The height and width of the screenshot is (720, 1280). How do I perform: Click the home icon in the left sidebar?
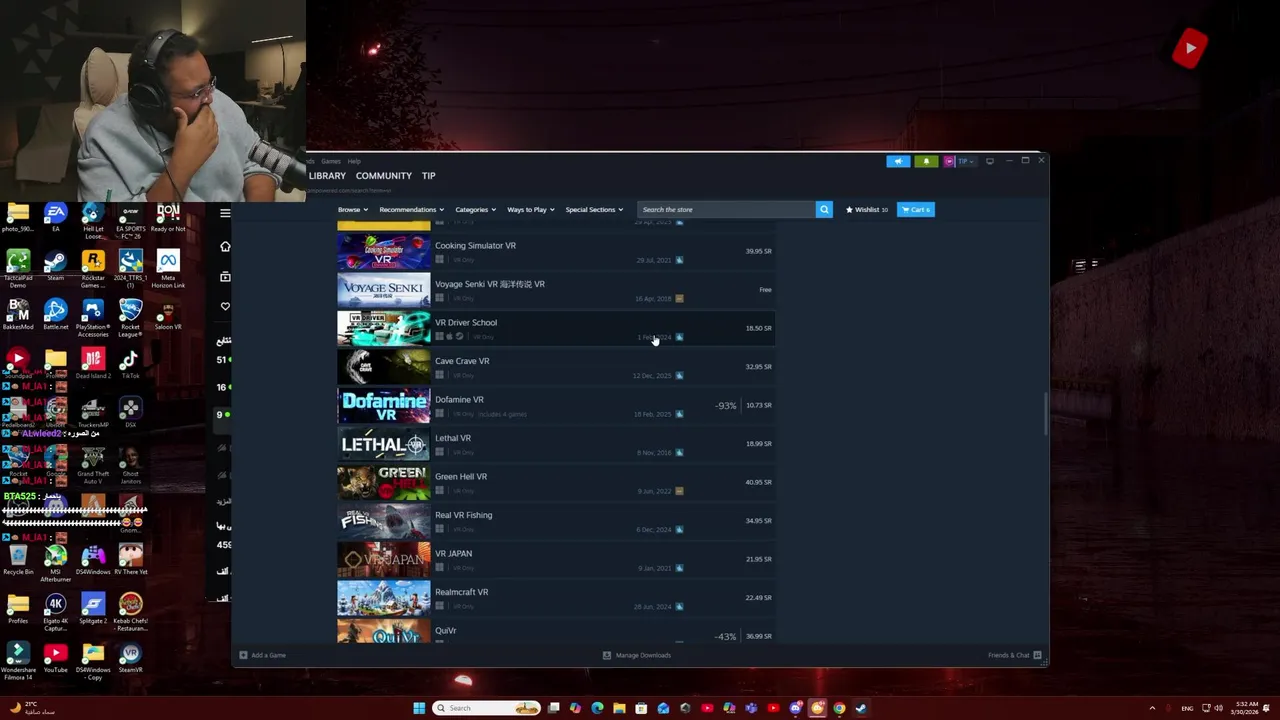(225, 246)
